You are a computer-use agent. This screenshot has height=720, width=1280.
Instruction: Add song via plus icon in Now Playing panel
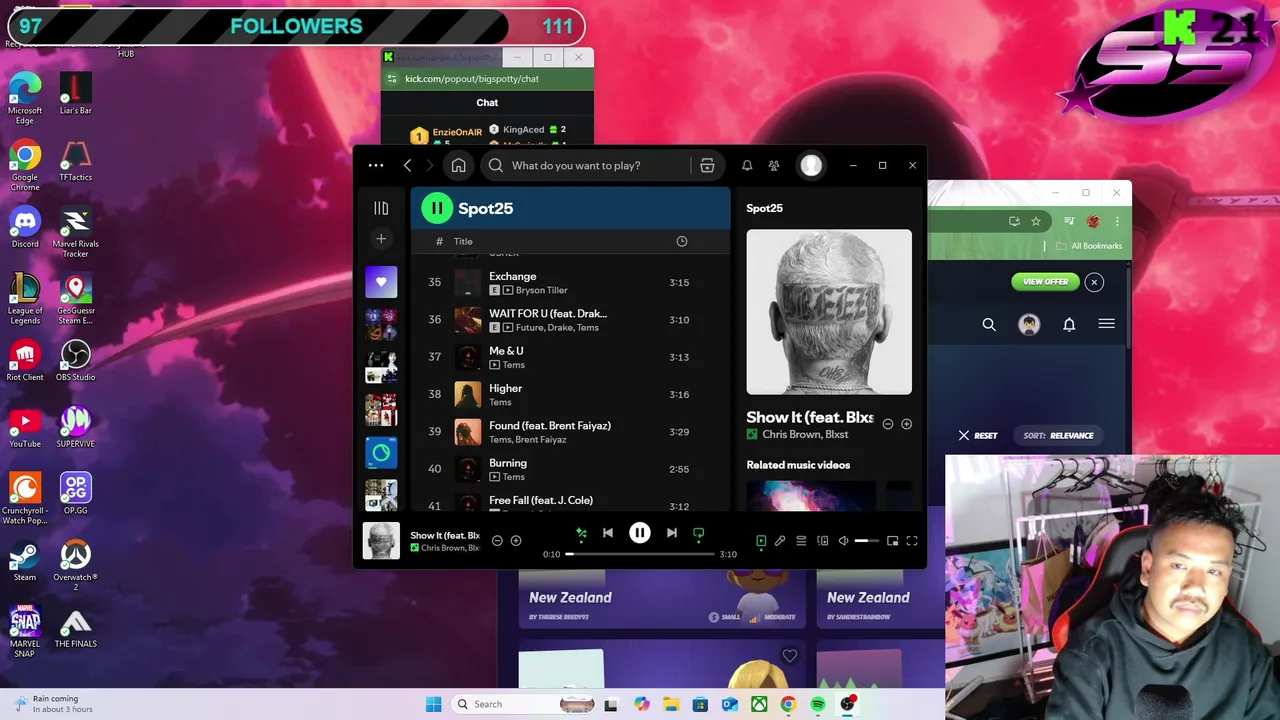[x=906, y=424]
